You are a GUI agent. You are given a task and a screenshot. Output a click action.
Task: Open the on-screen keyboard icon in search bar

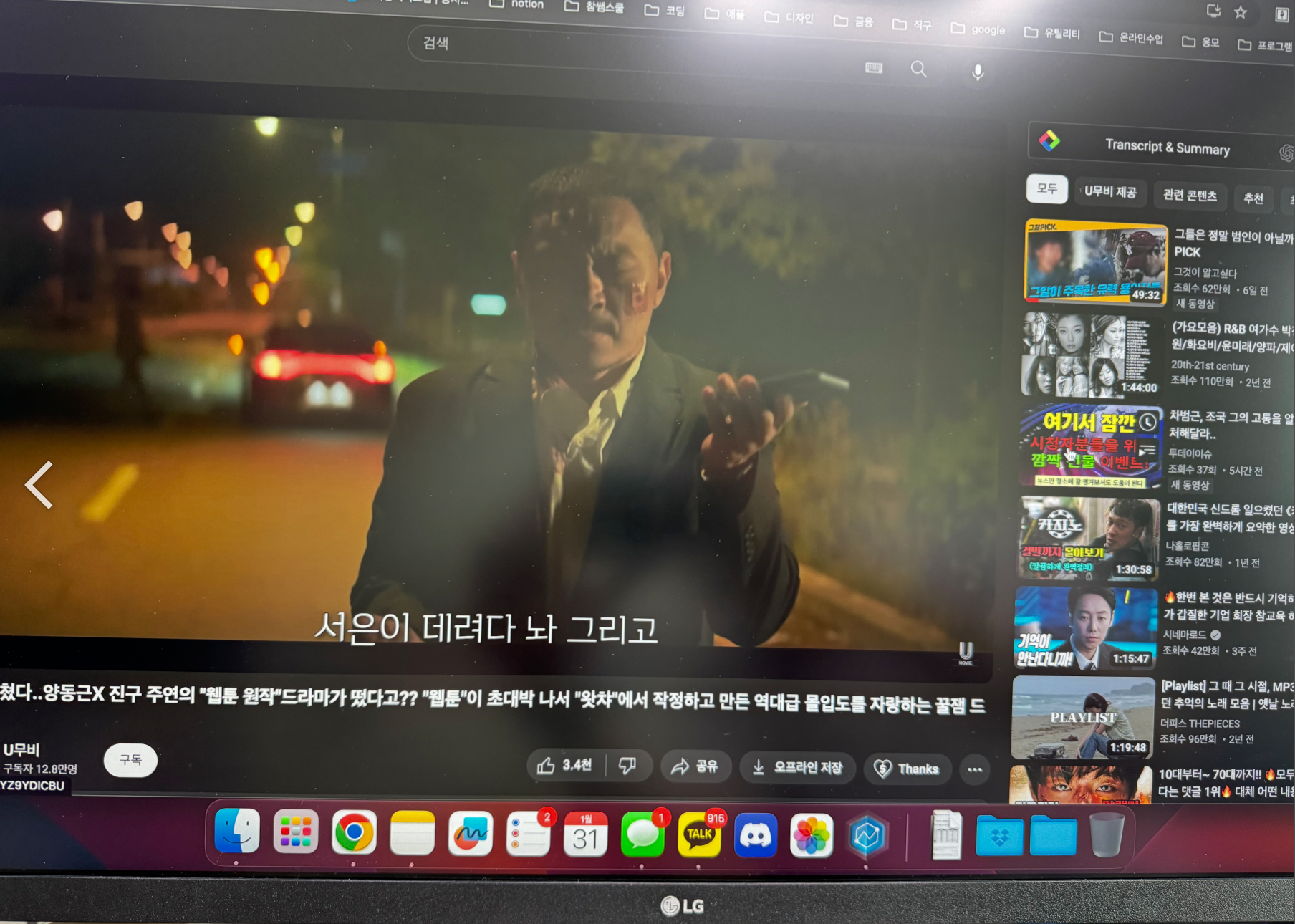(x=874, y=67)
